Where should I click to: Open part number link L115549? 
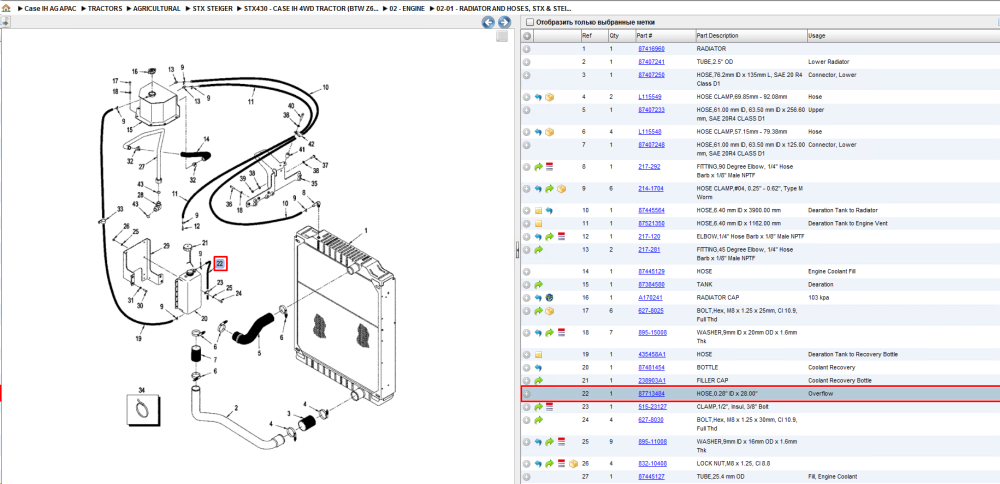click(x=649, y=97)
